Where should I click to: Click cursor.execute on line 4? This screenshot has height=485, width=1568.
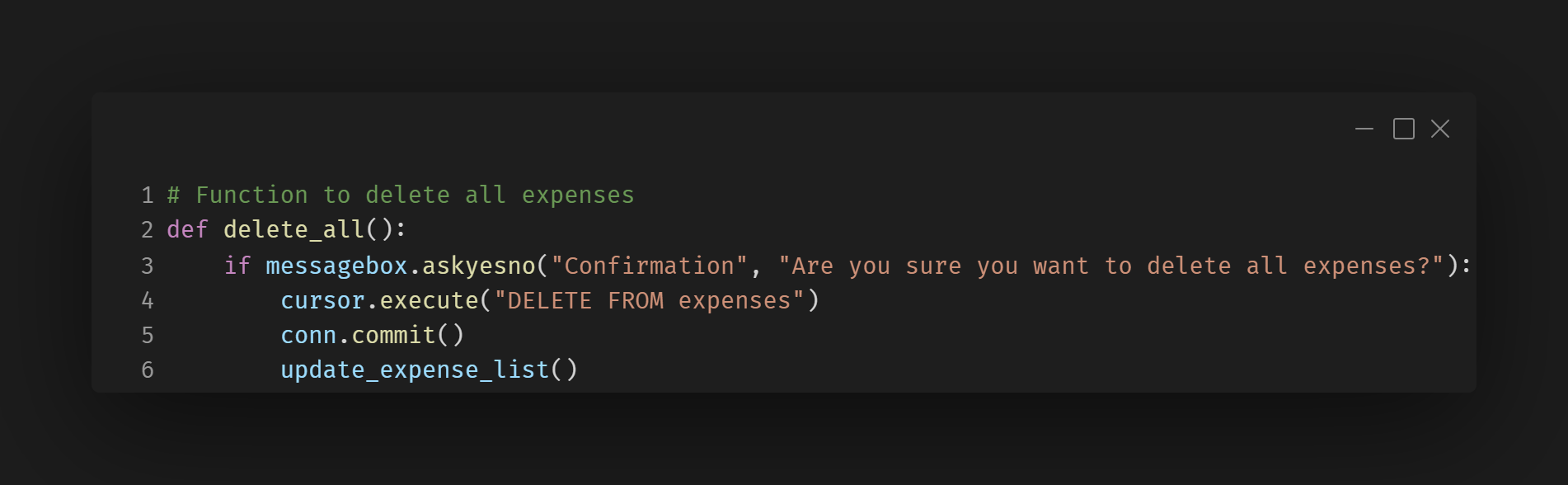click(379, 301)
